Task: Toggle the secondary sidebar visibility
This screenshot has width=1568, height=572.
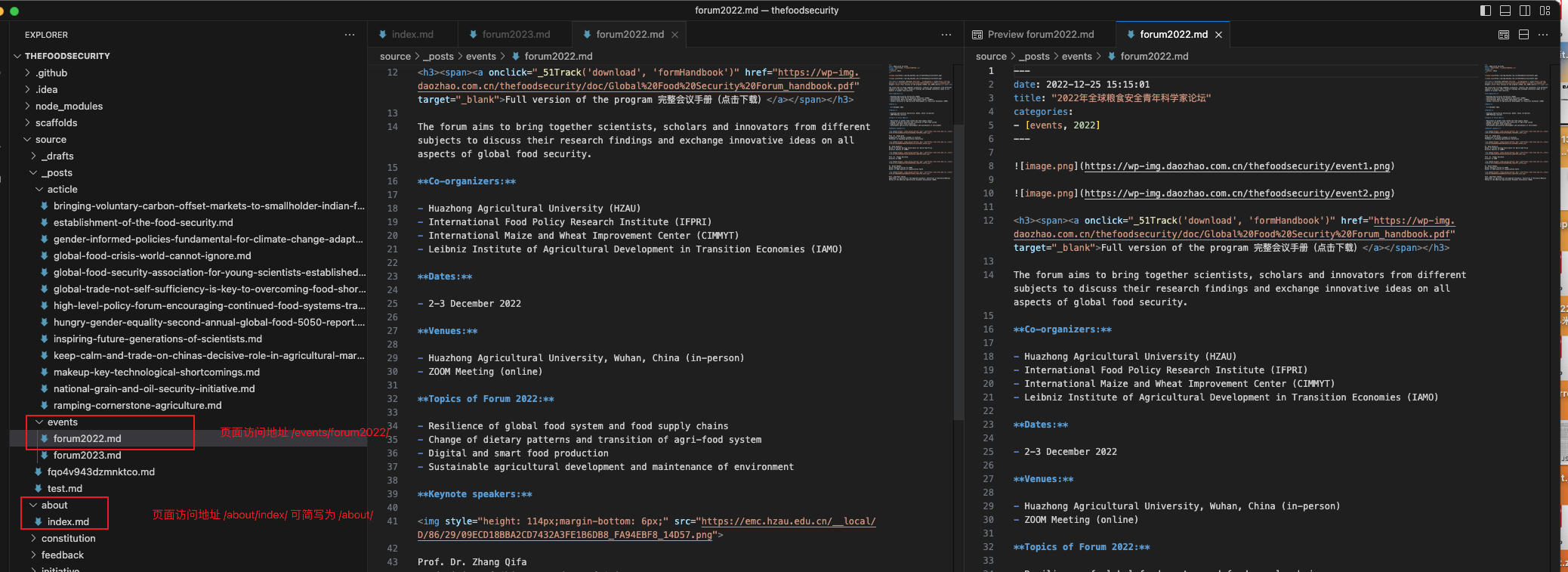Action: point(1525,11)
